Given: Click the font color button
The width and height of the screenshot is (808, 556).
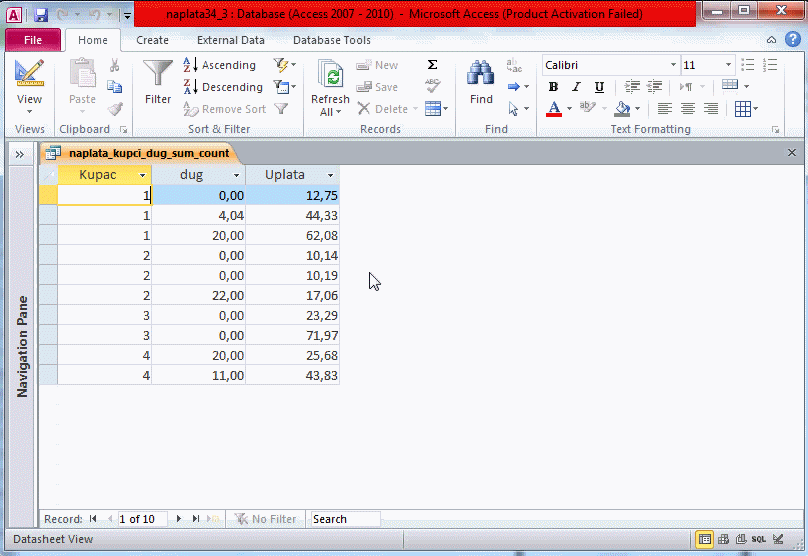Looking at the screenshot, I should [555, 109].
